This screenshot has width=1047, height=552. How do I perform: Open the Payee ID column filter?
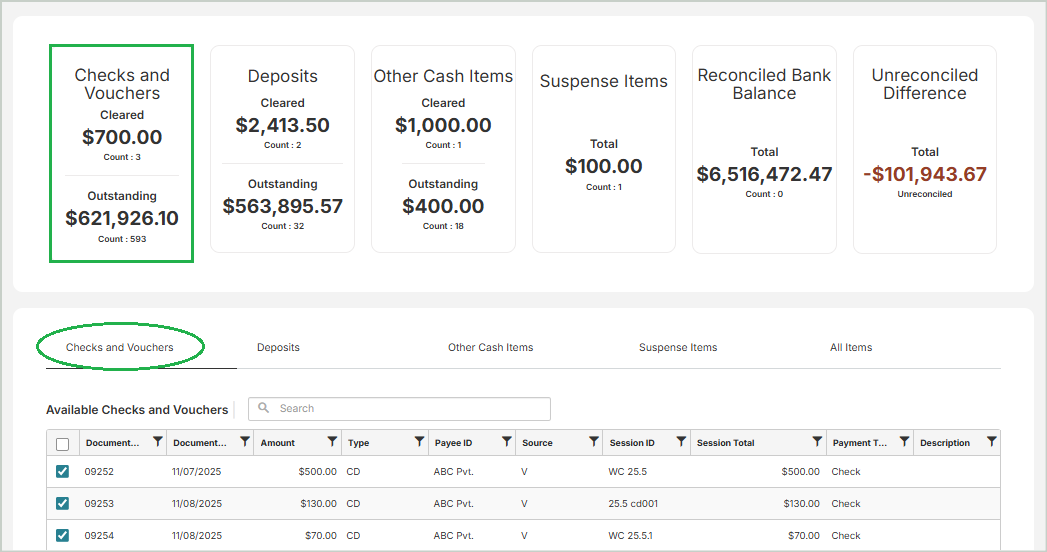pyautogui.click(x=506, y=442)
